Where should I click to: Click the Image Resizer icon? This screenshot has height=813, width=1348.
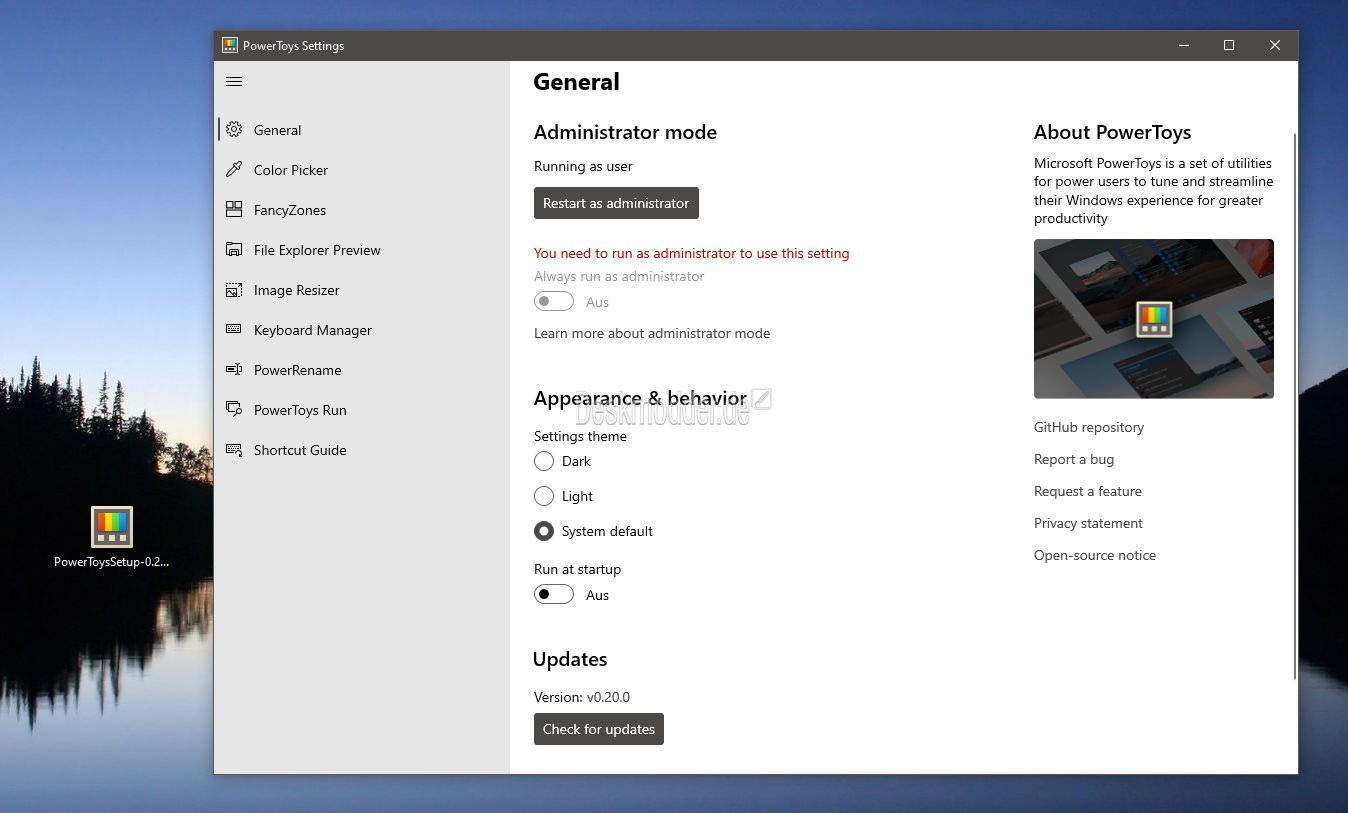click(234, 290)
